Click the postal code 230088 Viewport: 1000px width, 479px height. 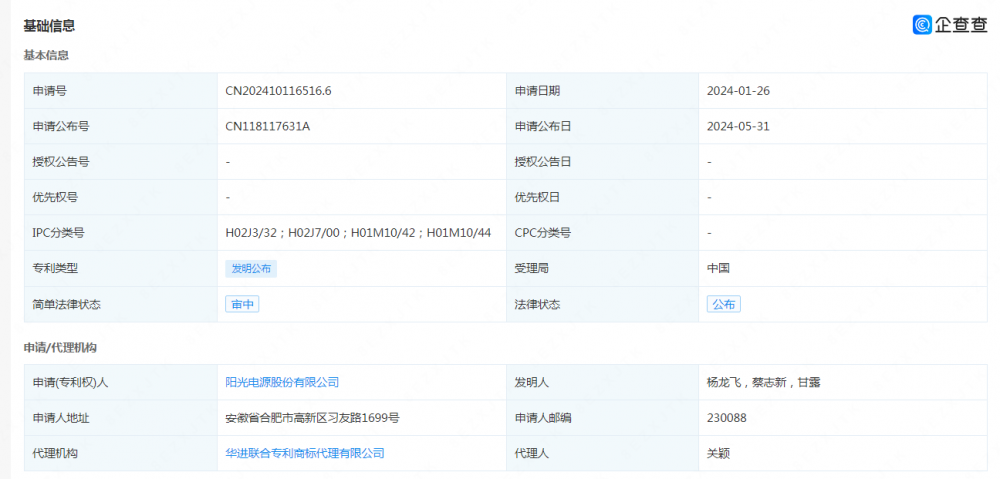726,418
